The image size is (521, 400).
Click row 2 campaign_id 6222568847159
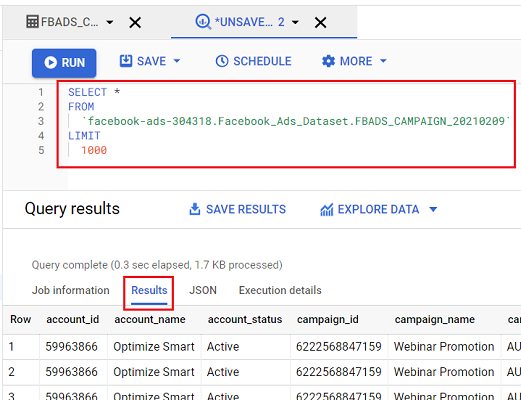(339, 372)
